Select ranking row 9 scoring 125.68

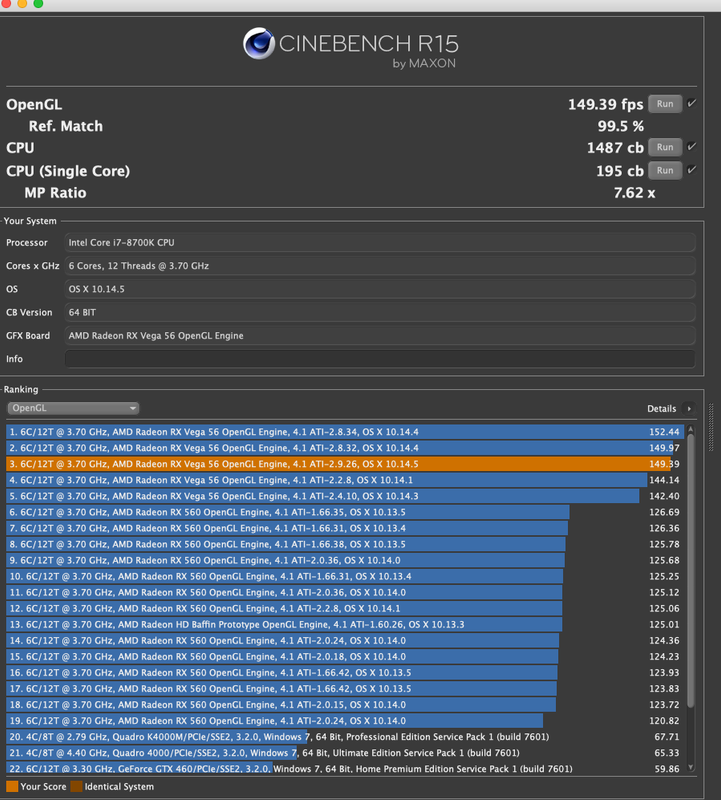coord(345,561)
